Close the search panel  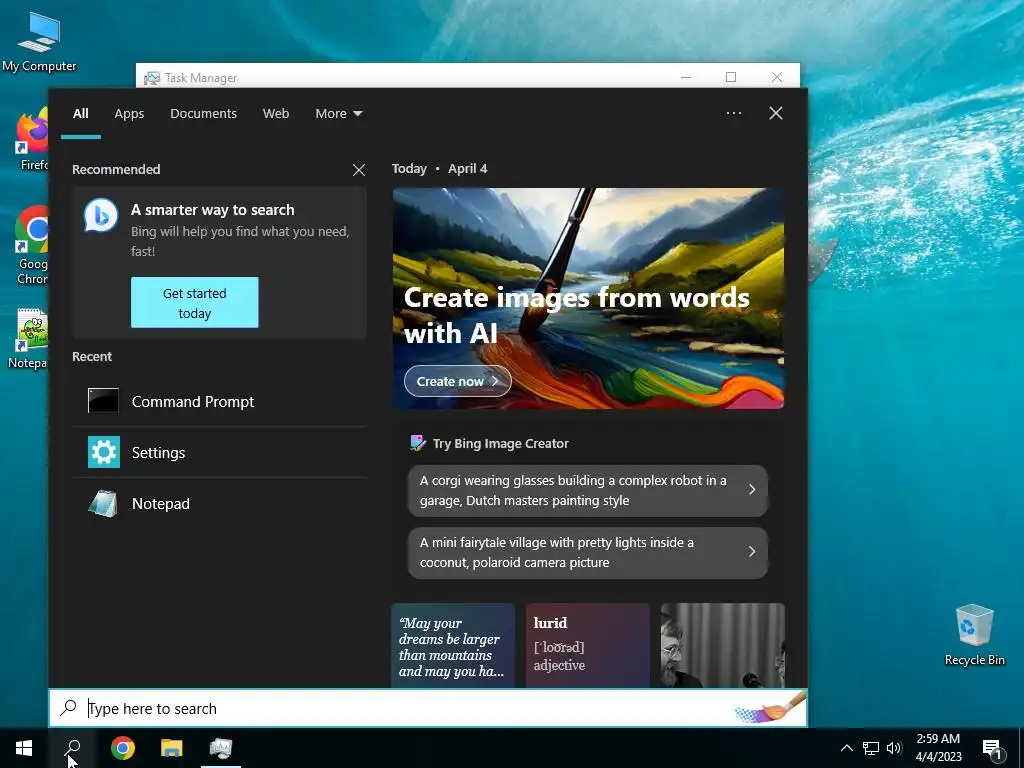tap(776, 113)
